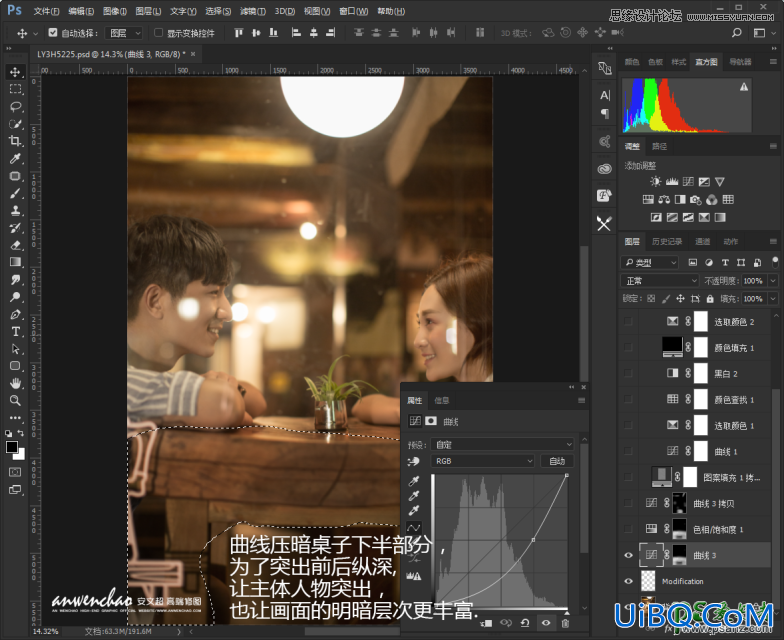Select the Hand tool
The width and height of the screenshot is (784, 640).
pos(15,384)
